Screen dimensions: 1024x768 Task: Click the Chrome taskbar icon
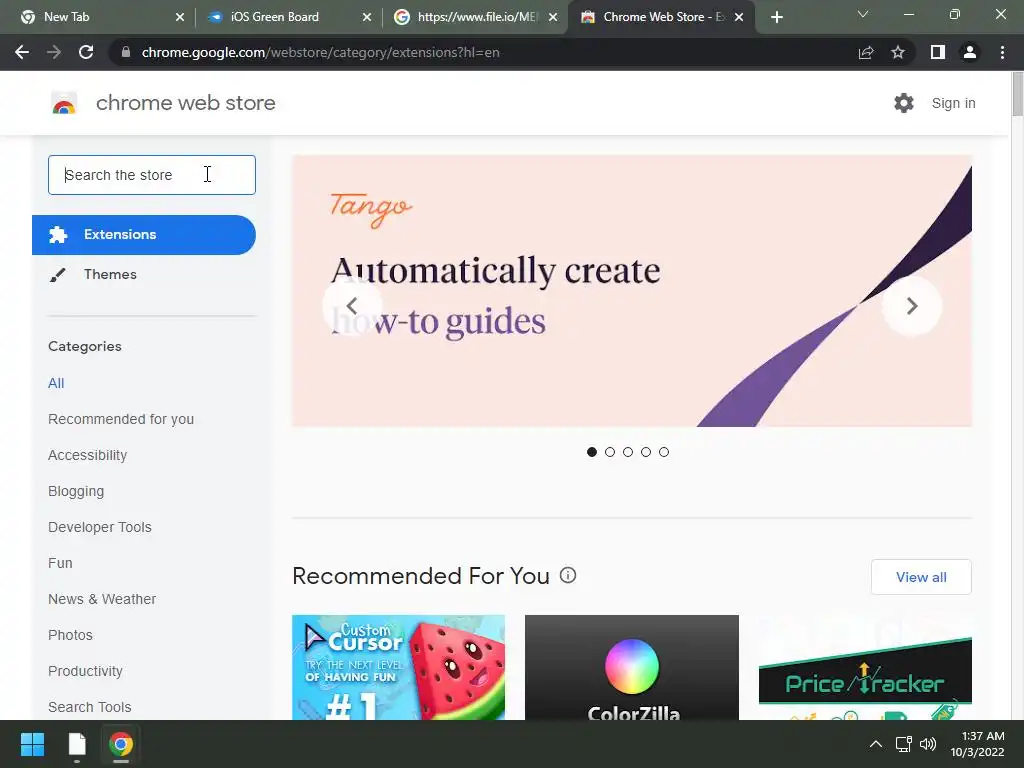coord(121,744)
